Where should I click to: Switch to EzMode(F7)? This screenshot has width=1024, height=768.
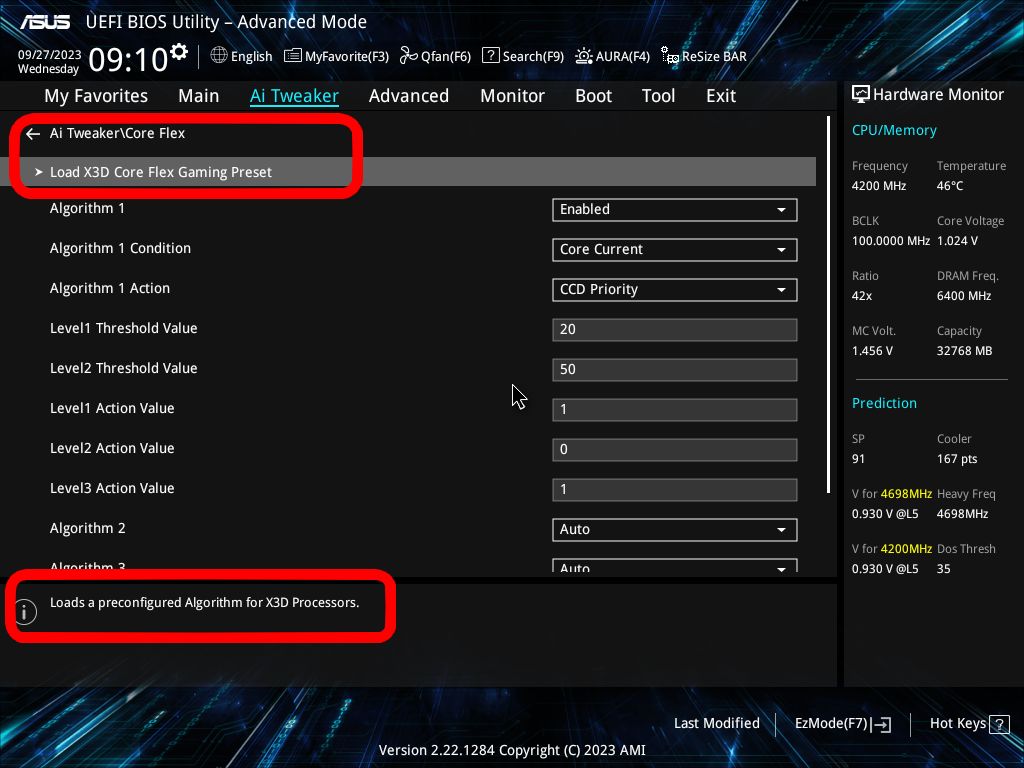842,724
